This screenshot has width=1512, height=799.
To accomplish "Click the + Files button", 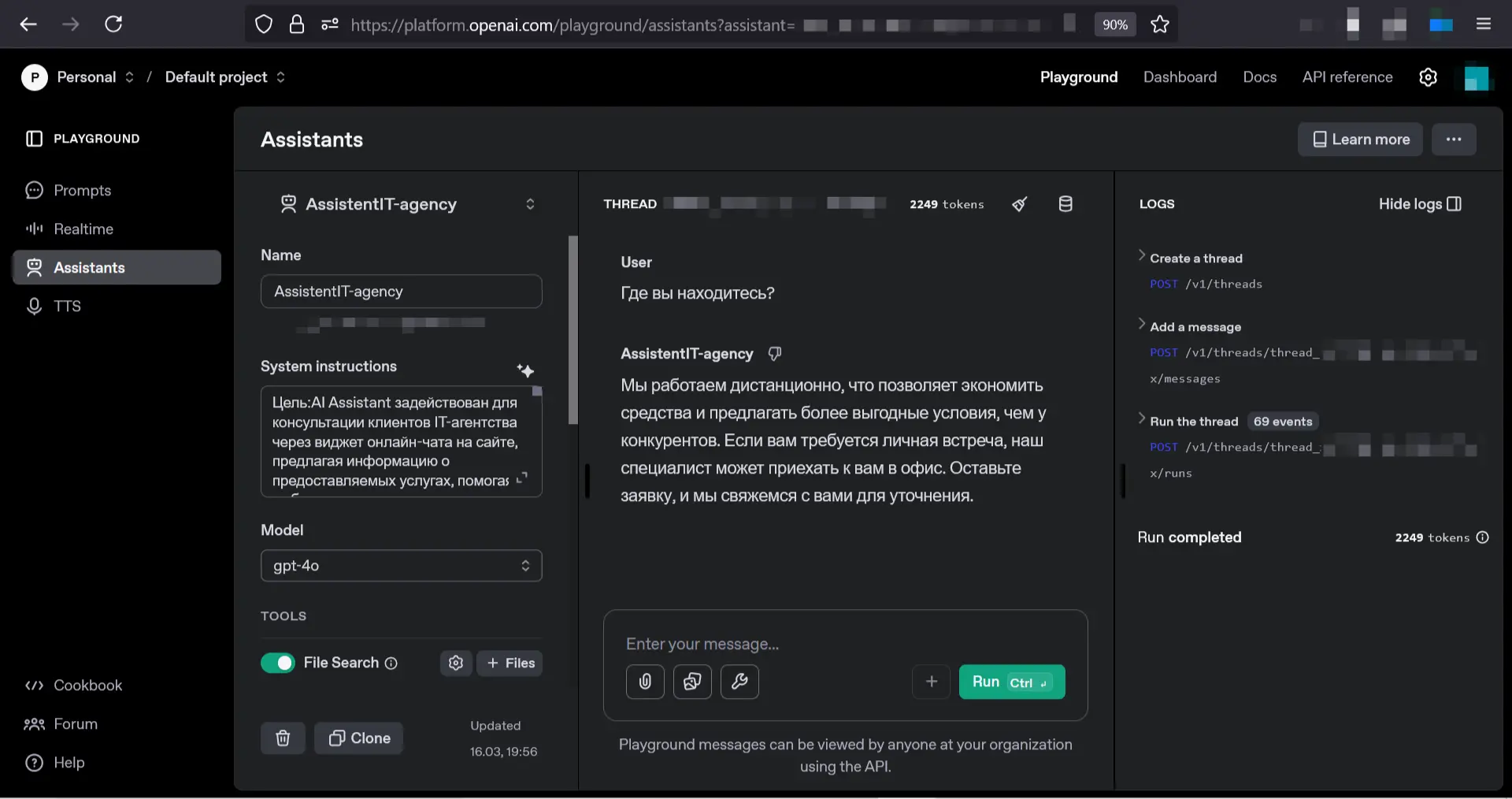I will coord(510,663).
